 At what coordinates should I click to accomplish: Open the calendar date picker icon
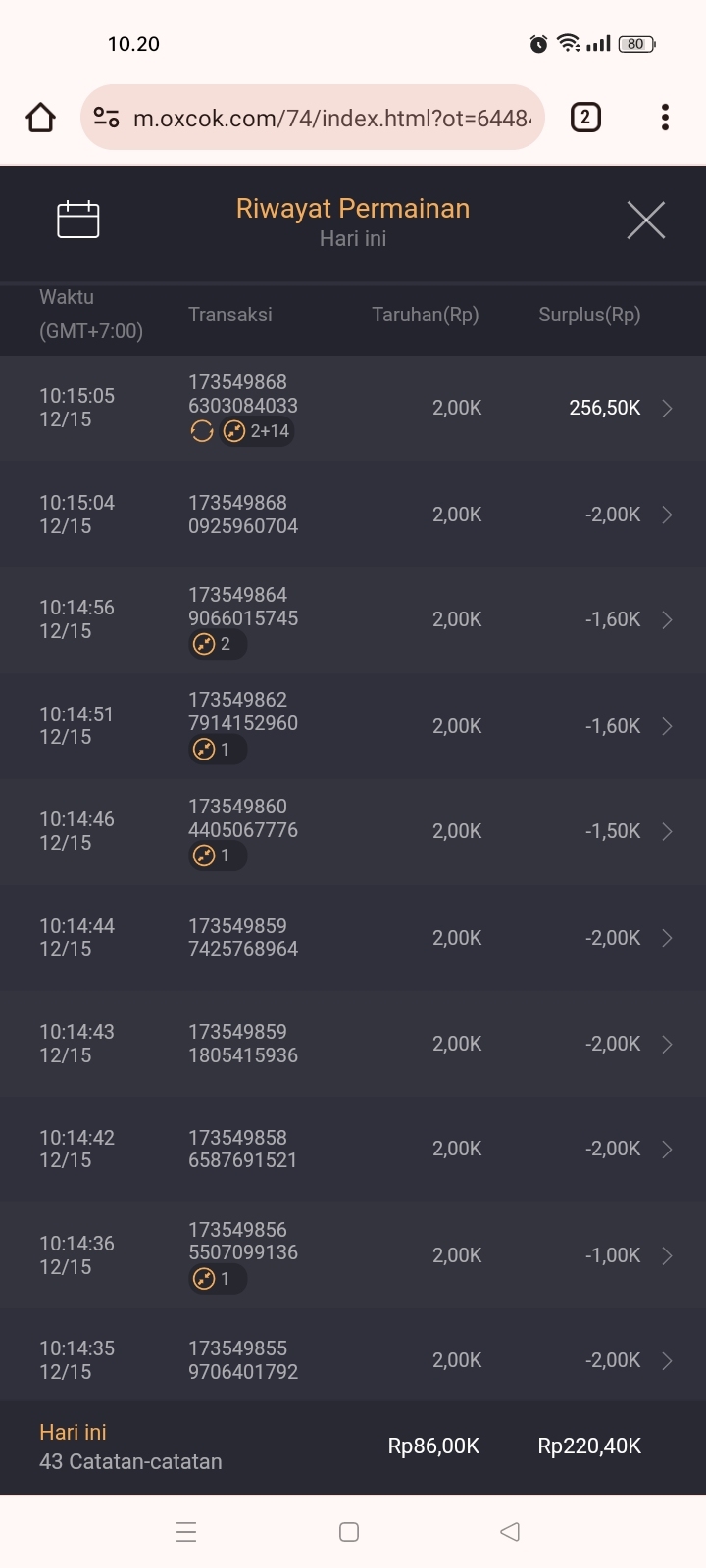78,220
